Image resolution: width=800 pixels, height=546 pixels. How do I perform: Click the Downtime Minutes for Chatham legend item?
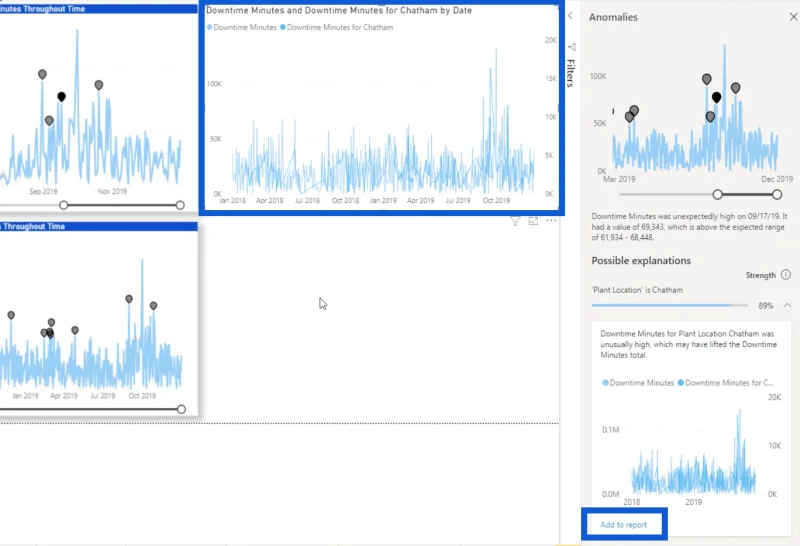[337, 27]
